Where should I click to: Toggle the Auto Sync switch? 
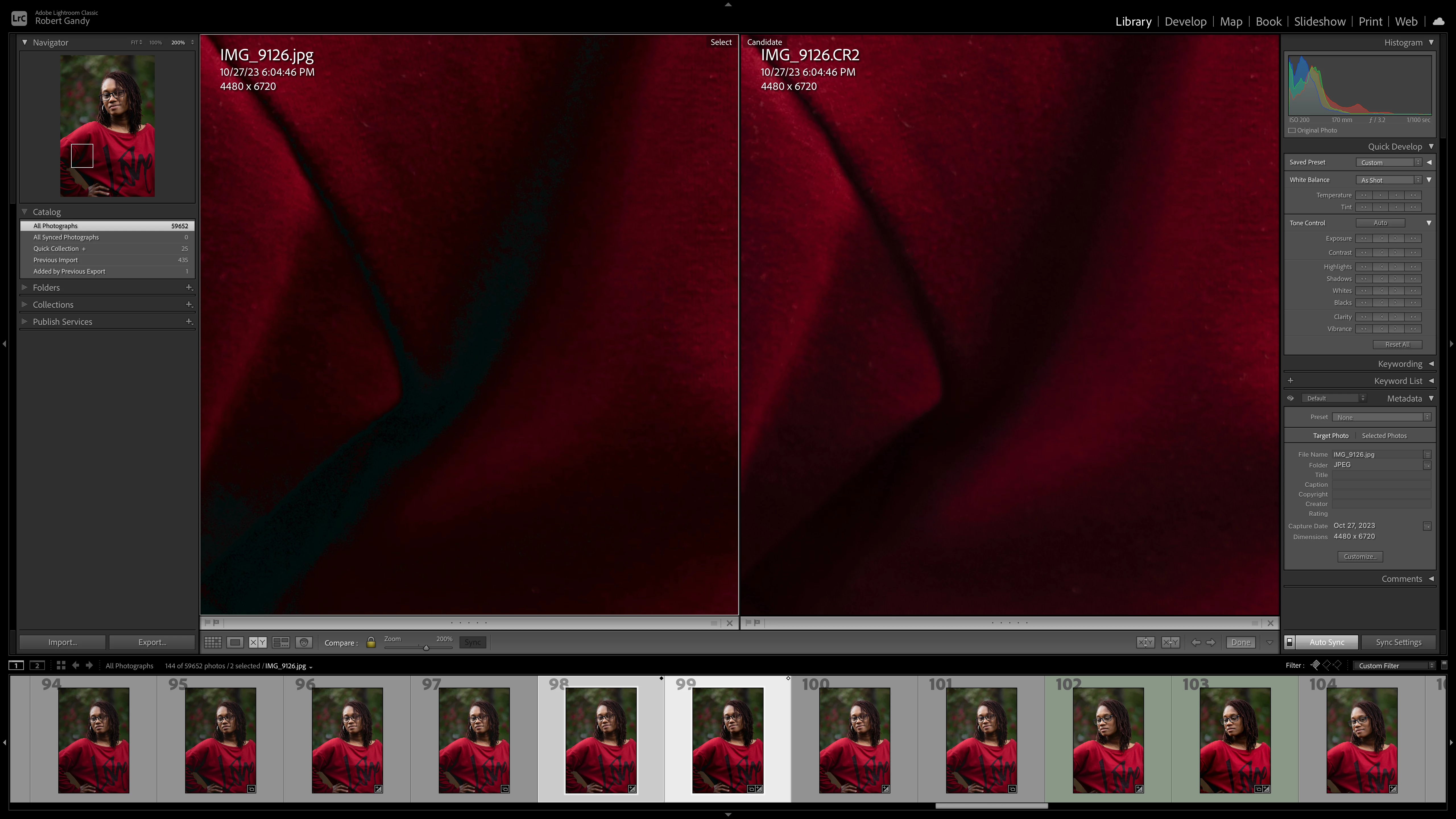click(x=1290, y=642)
